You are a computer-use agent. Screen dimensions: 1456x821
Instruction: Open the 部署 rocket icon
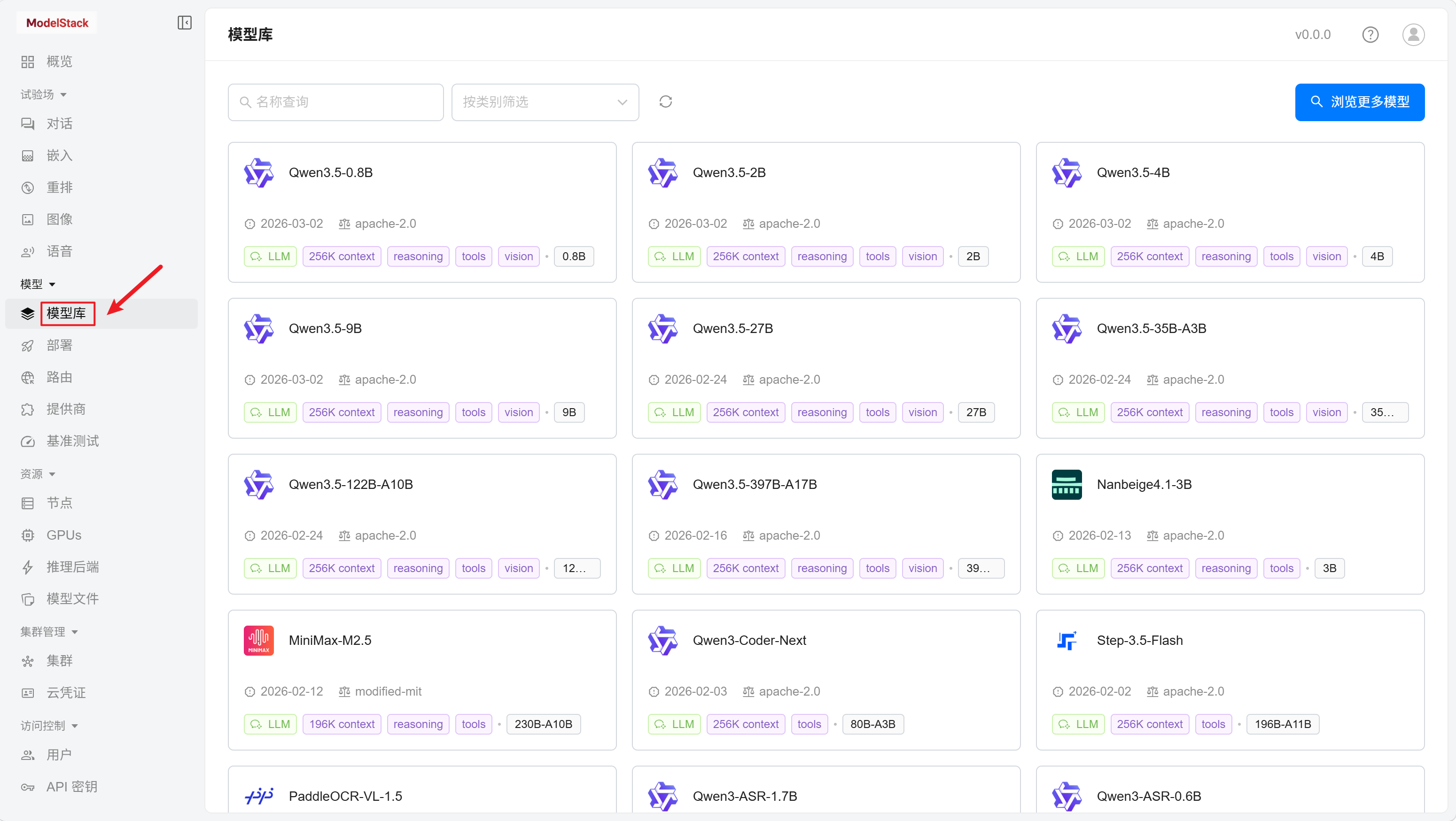(x=27, y=345)
